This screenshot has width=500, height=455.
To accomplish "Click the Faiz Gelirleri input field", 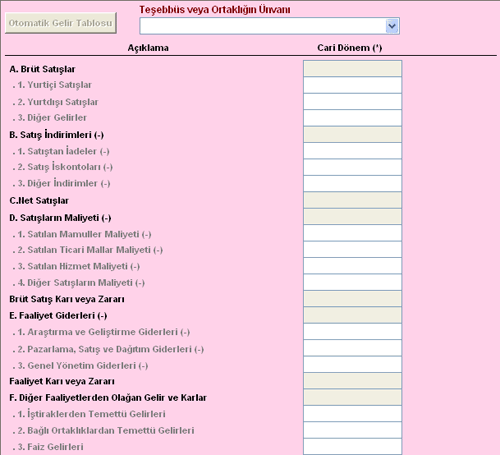I will coord(353,446).
